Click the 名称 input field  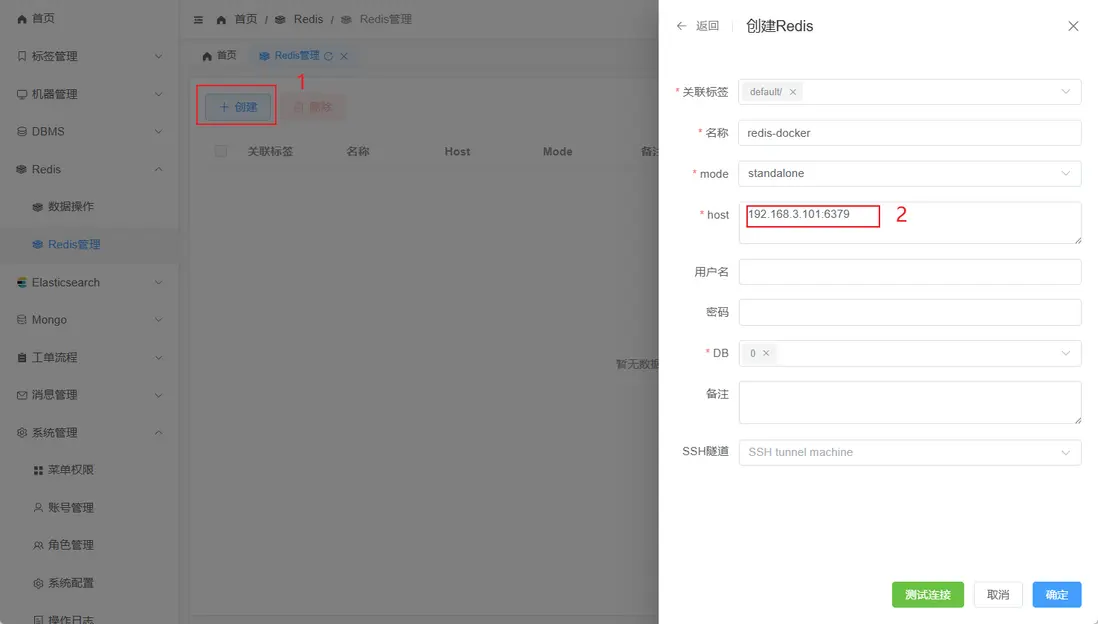[910, 133]
